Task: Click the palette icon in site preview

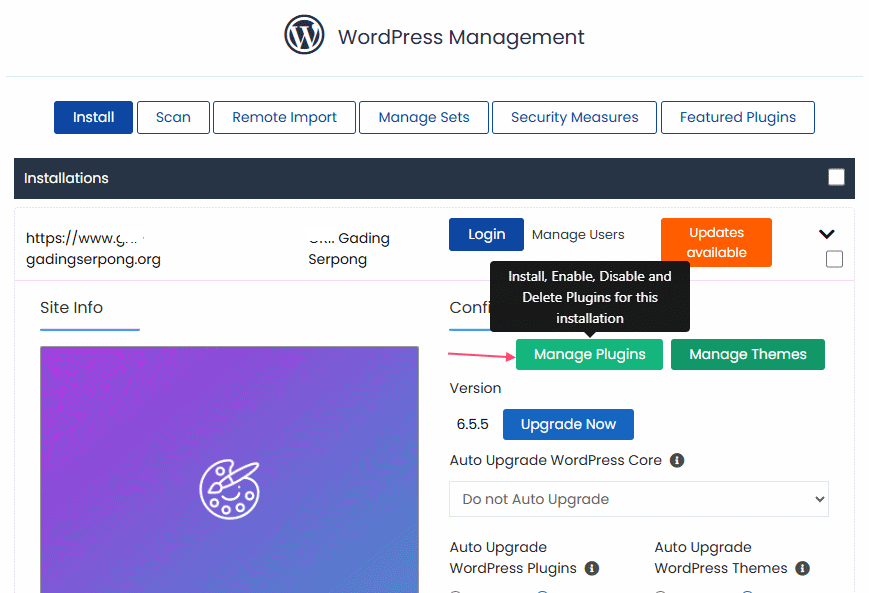Action: [x=229, y=489]
